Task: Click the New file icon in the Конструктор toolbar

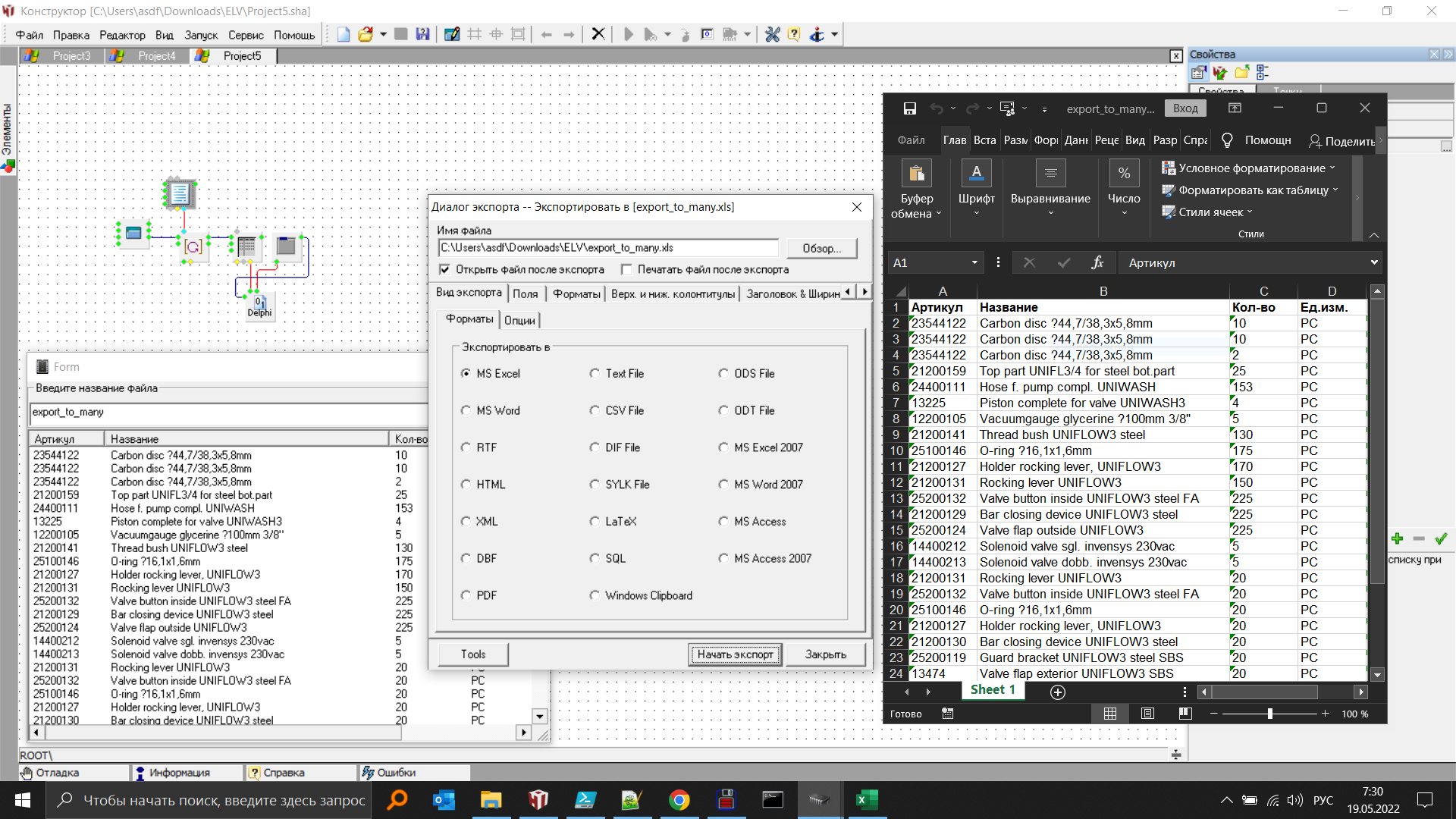Action: click(x=344, y=34)
